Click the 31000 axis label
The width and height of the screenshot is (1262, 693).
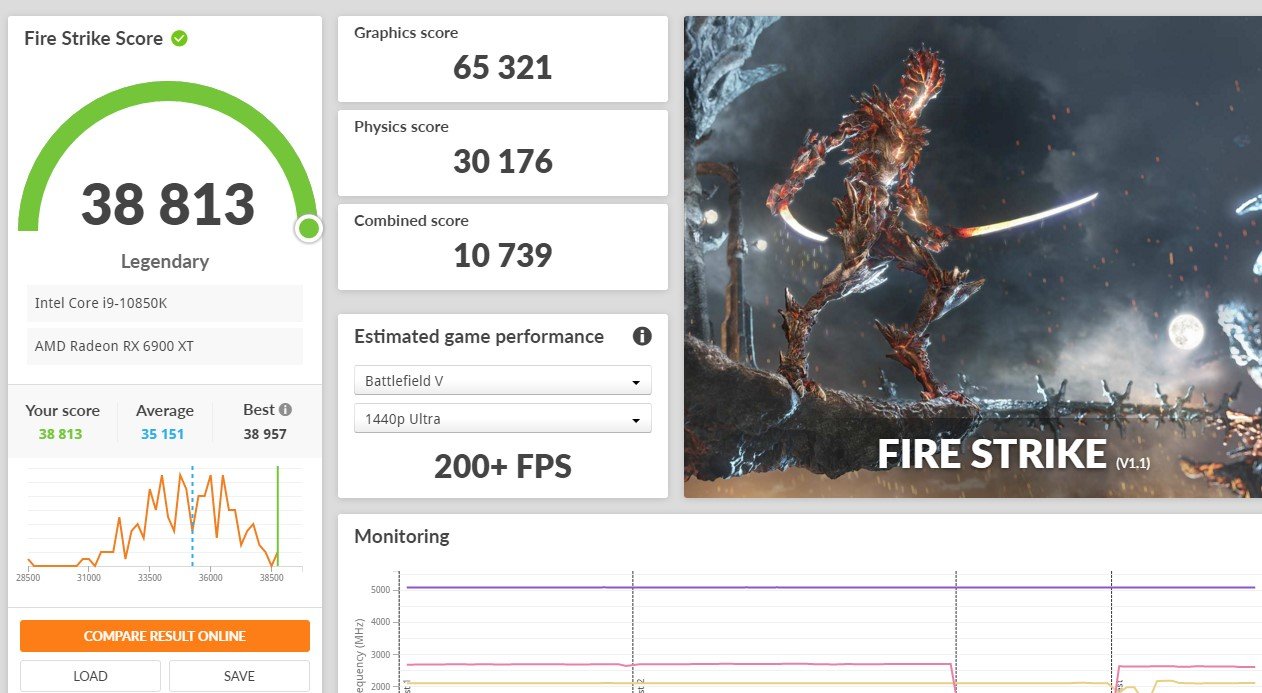click(89, 578)
